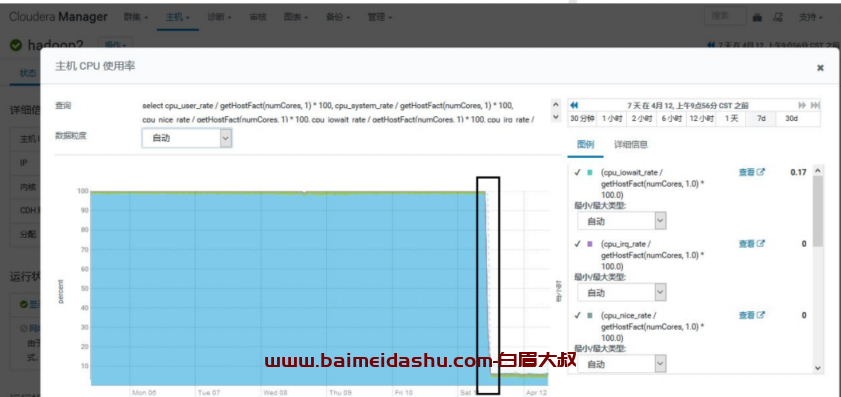Open 最小/最大类型 dropdown under cpu_iowait_rate
Screen dimensions: 841x397
[x=622, y=221]
